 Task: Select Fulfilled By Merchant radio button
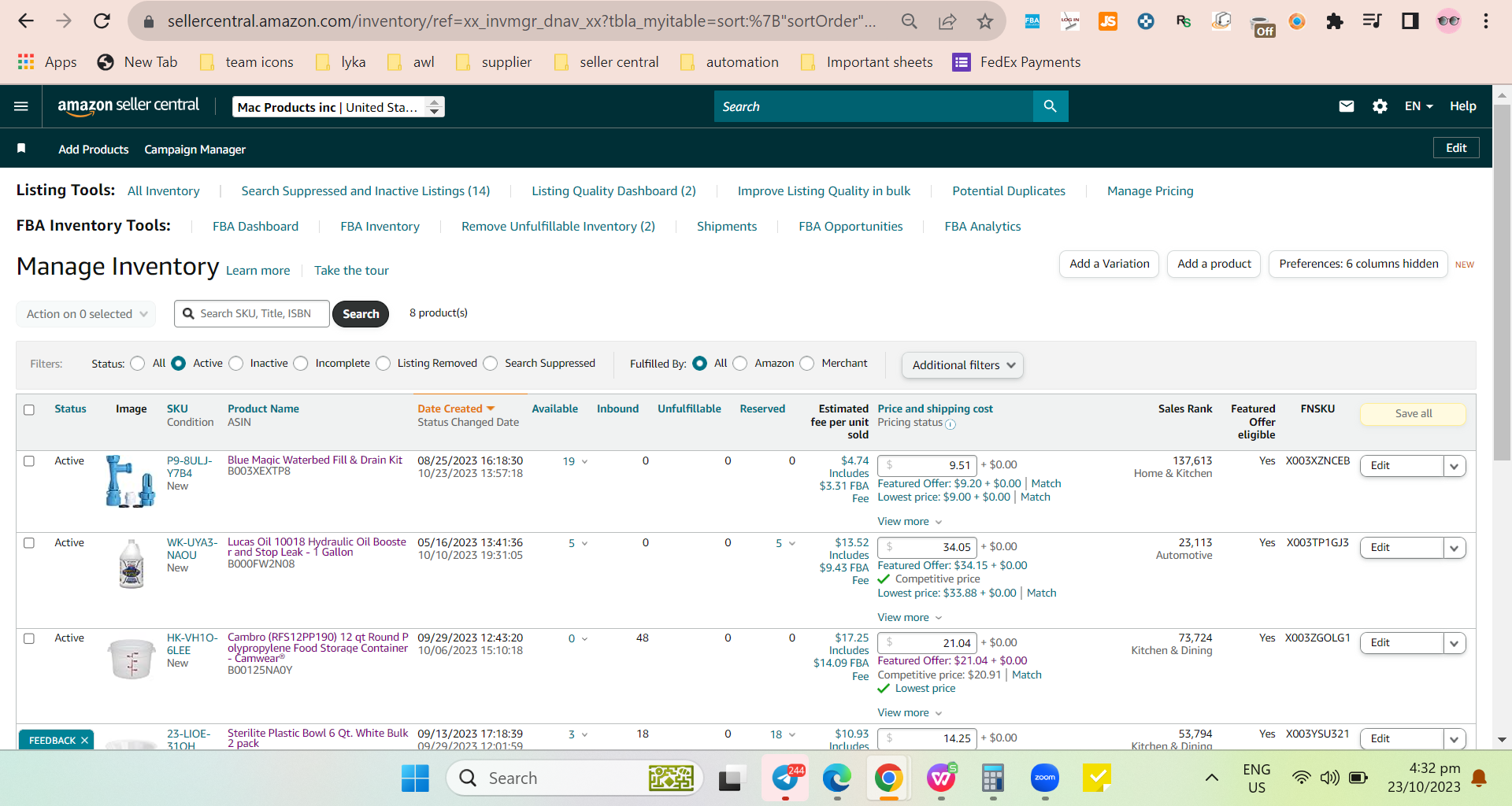(x=807, y=364)
